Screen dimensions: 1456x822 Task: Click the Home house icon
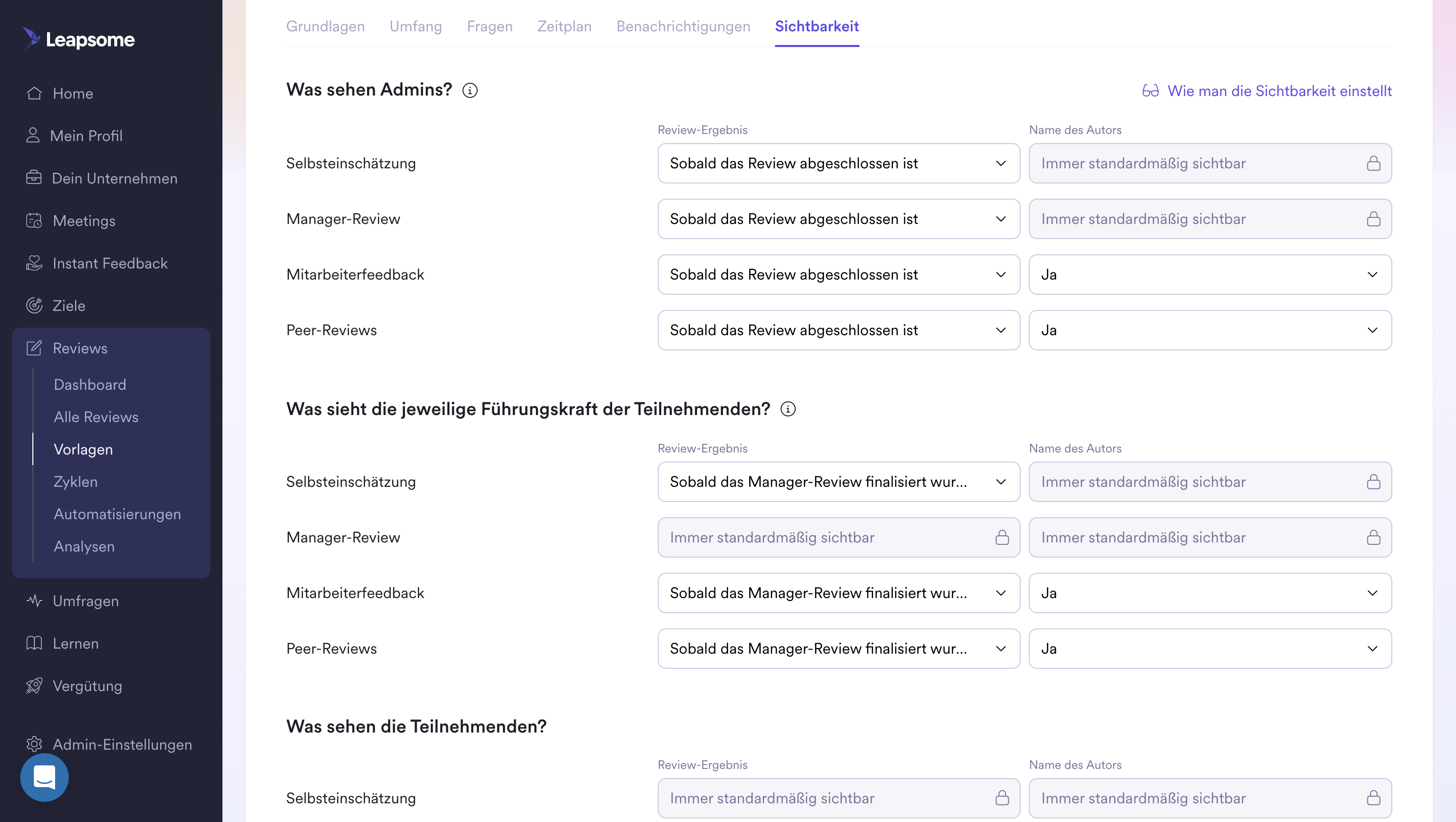(x=34, y=94)
